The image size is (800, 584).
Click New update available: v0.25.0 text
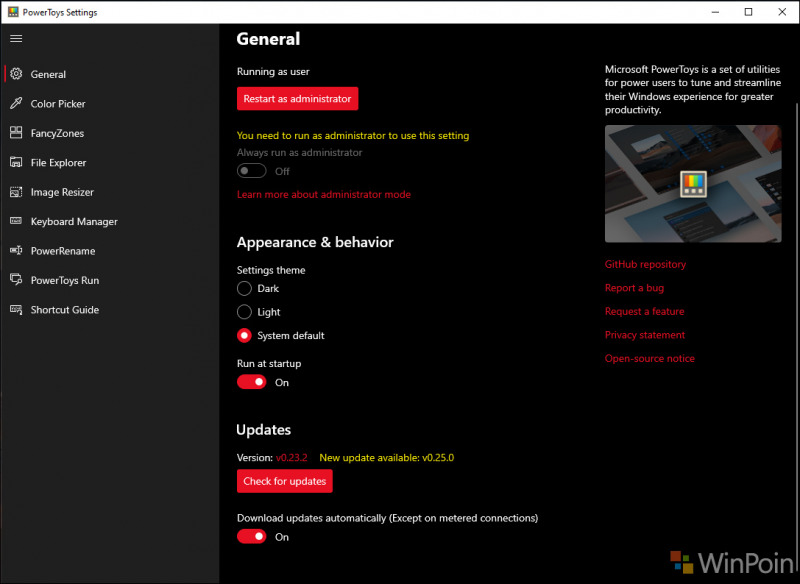point(387,458)
